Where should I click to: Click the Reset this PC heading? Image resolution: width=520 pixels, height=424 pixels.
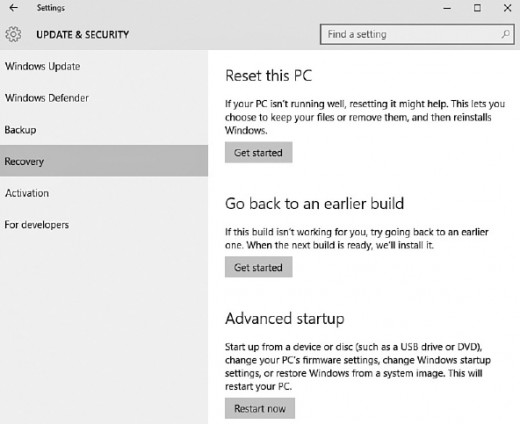tap(269, 75)
